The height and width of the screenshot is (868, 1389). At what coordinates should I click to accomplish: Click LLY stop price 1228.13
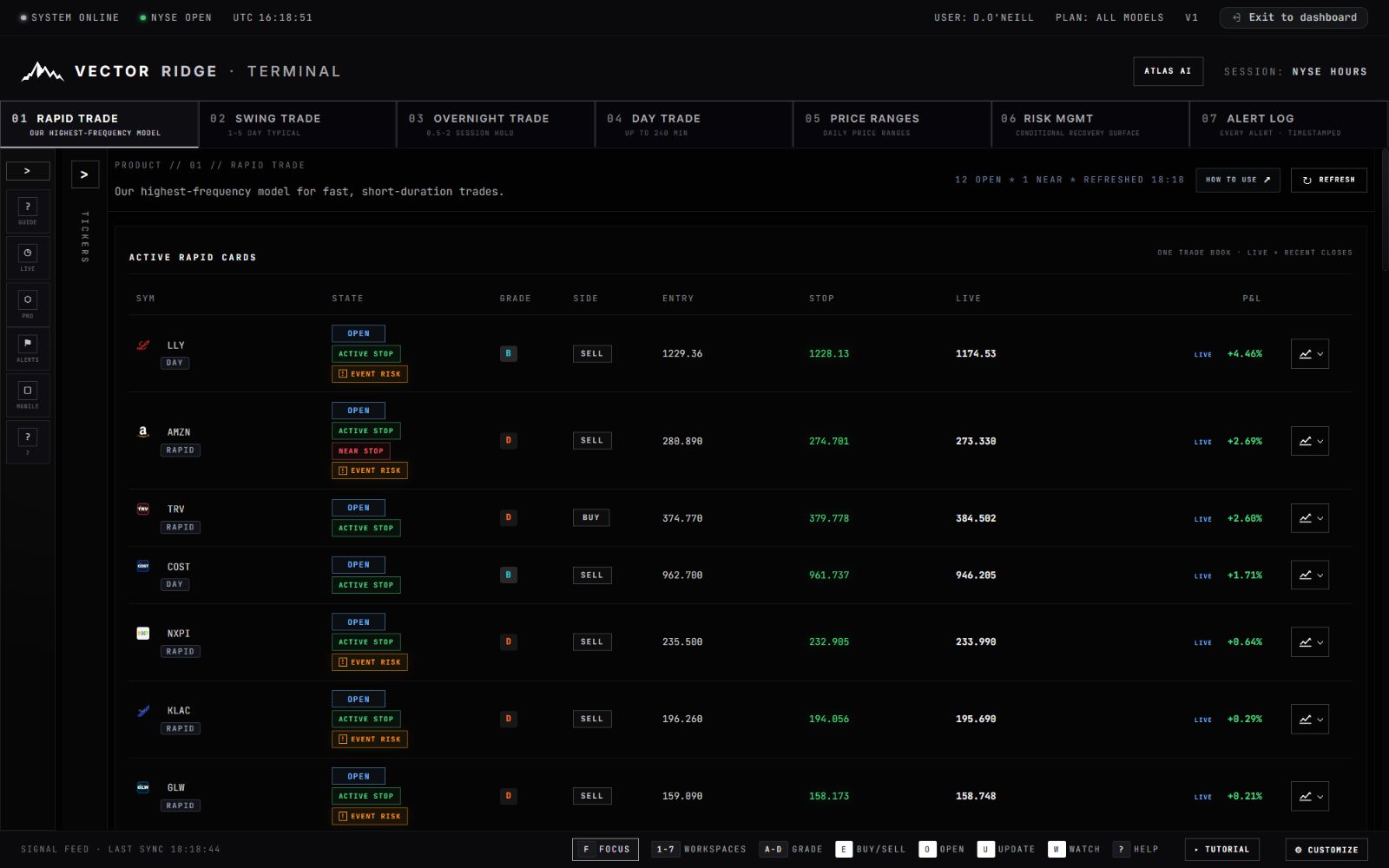click(829, 354)
